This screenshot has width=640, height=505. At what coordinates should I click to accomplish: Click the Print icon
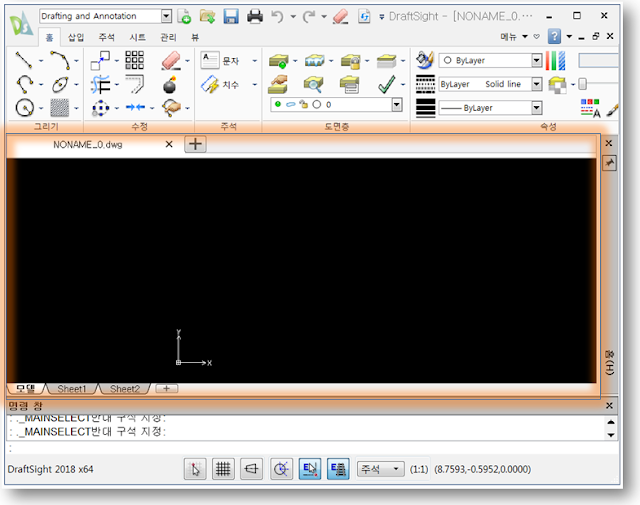click(x=255, y=16)
